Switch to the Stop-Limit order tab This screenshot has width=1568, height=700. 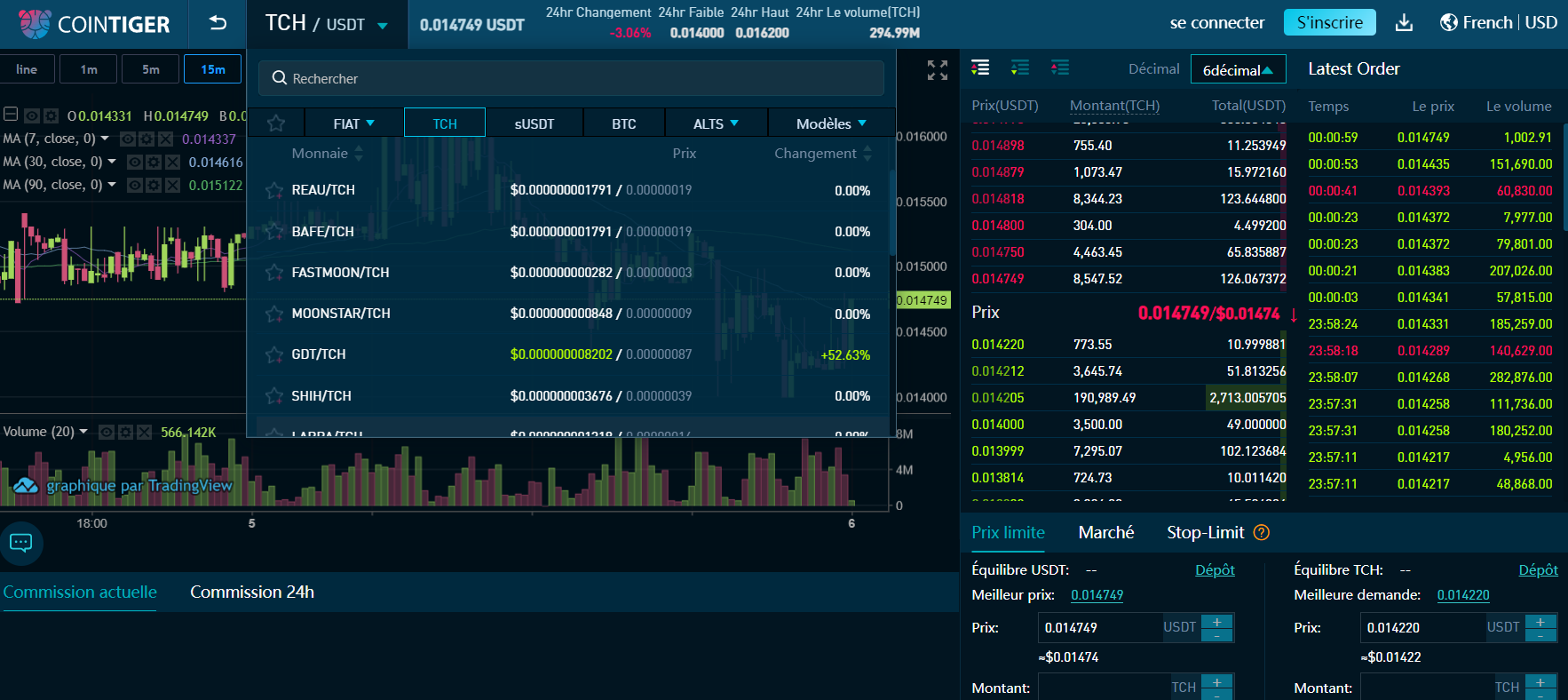(x=1206, y=532)
